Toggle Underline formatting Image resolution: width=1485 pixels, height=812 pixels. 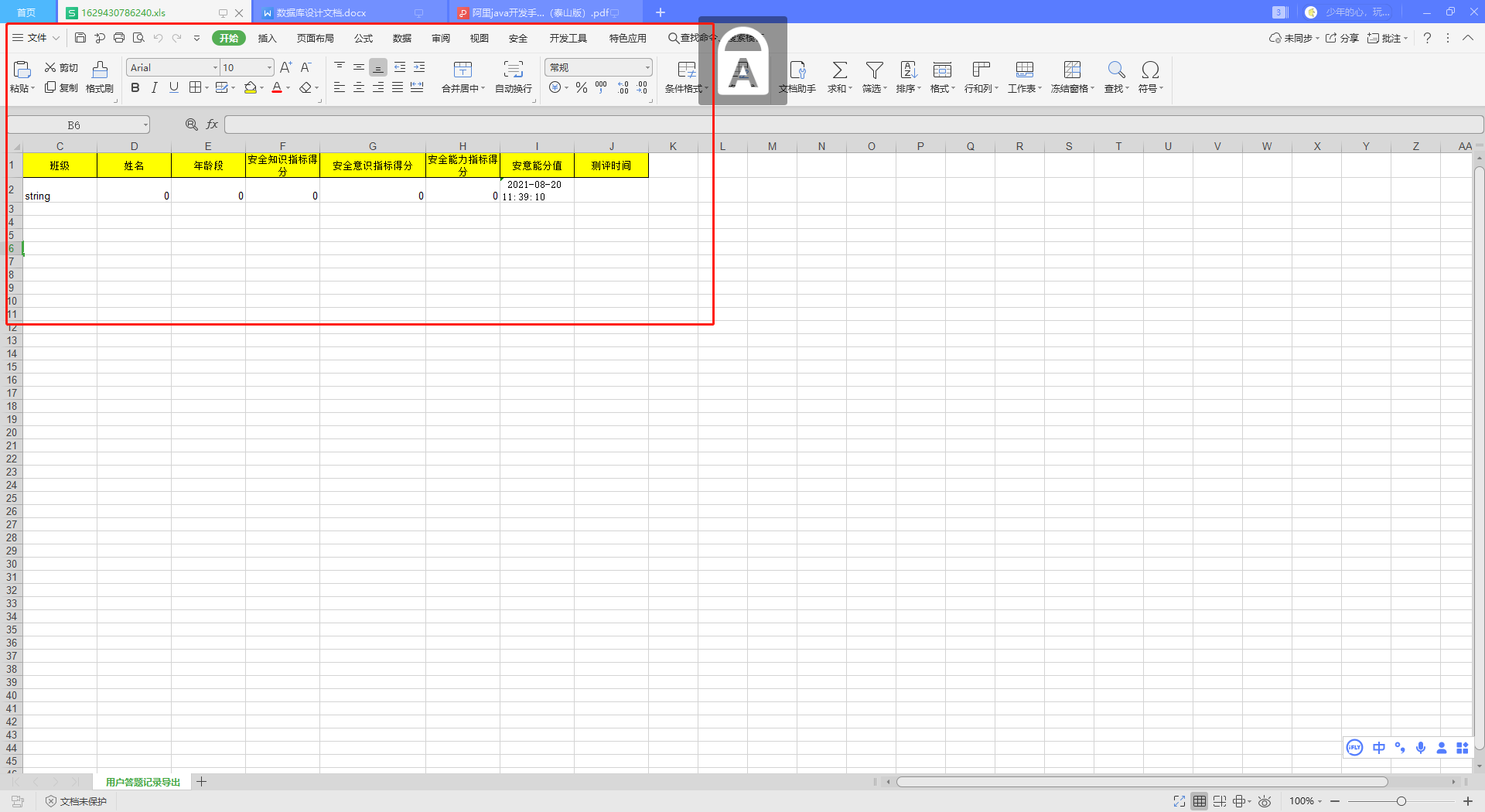(x=174, y=88)
